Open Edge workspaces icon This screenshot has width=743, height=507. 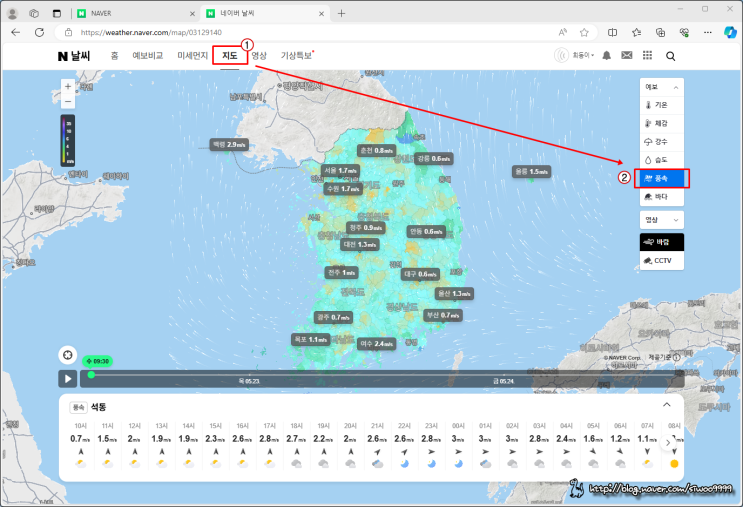click(34, 14)
